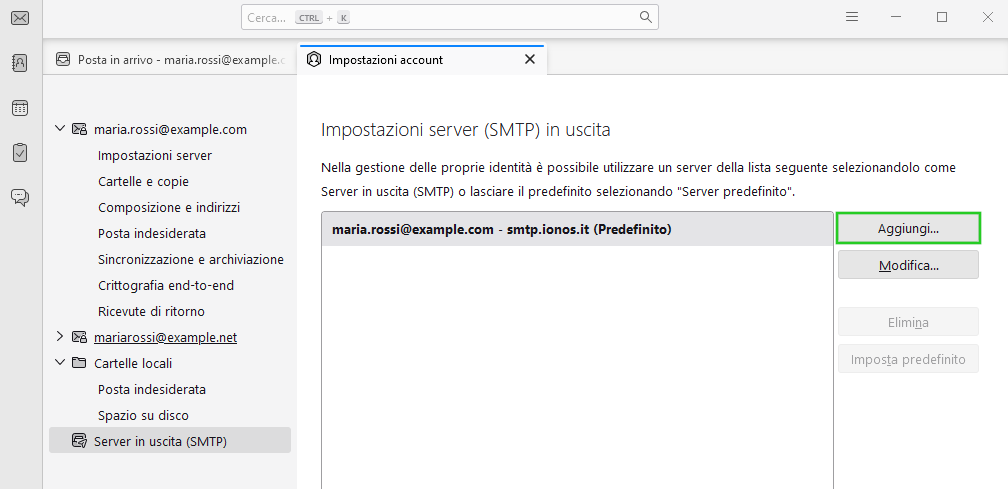The width and height of the screenshot is (1008, 489).
Task: Collapse the maria.rossi@example.com account tree
Action: click(60, 129)
